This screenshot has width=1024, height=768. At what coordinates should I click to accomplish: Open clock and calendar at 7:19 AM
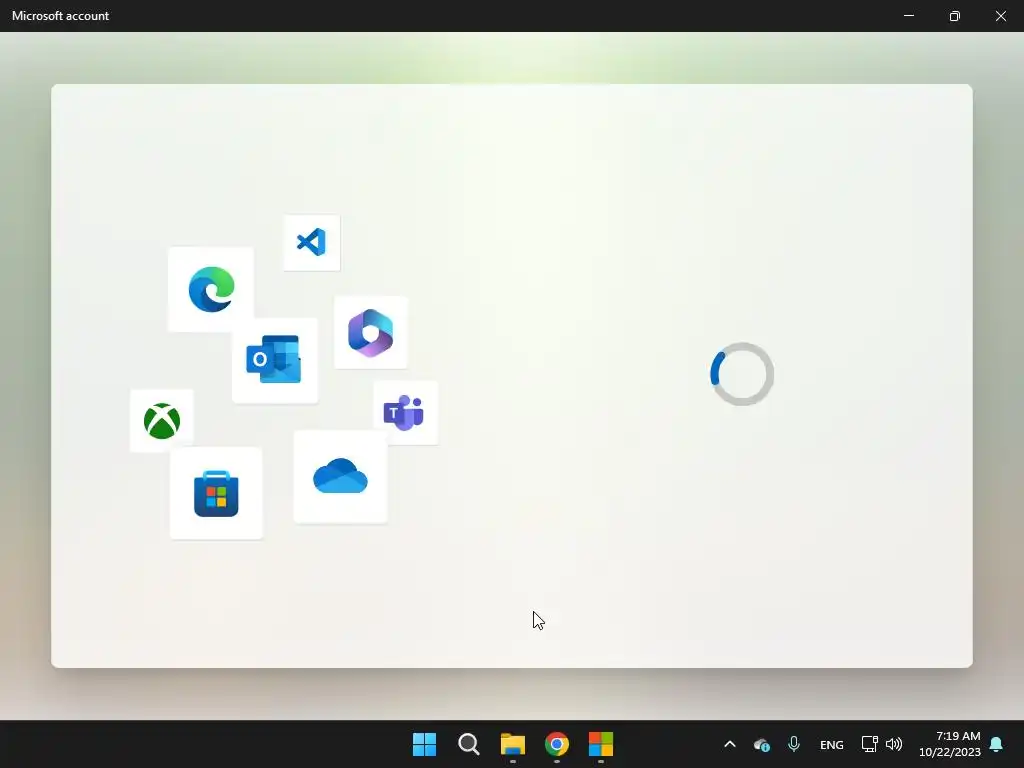click(x=950, y=744)
